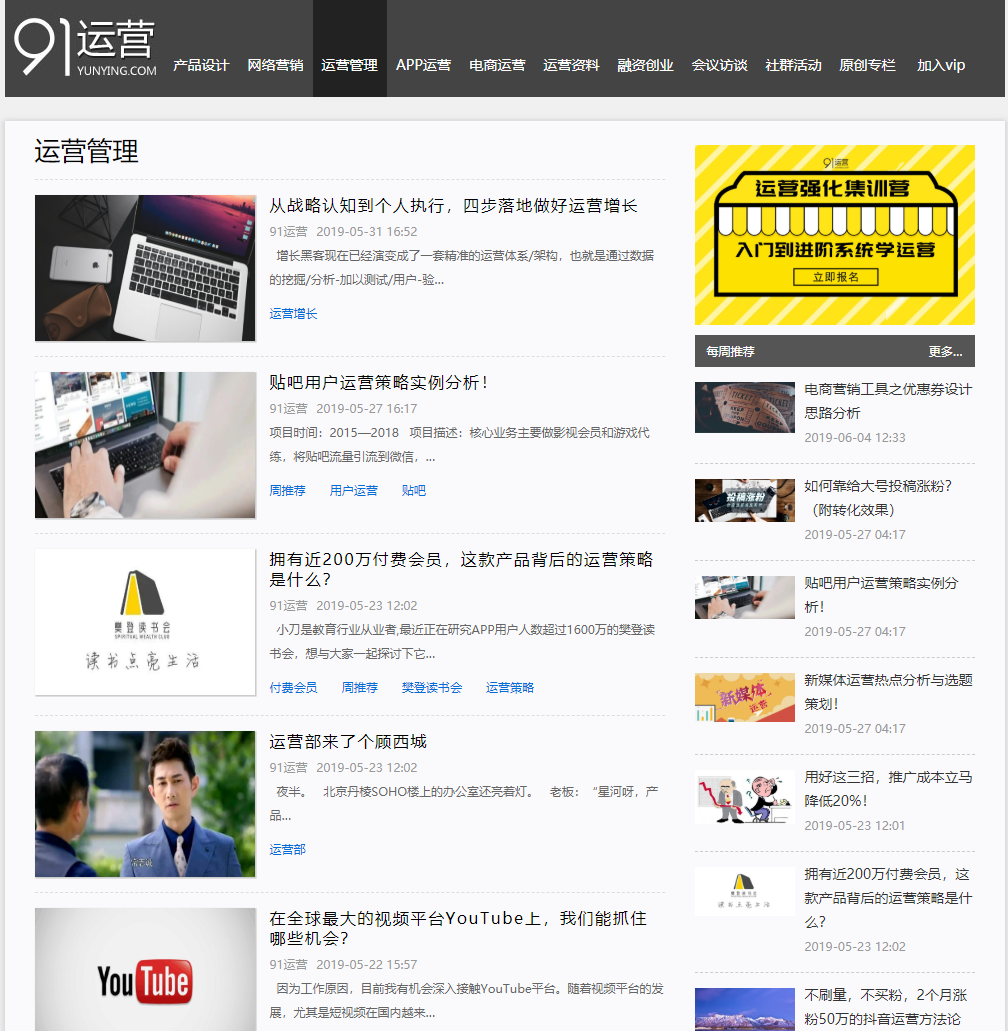Open the cartoon chart sidebar thumbnail
1008x1031 pixels.
pyautogui.click(x=744, y=797)
